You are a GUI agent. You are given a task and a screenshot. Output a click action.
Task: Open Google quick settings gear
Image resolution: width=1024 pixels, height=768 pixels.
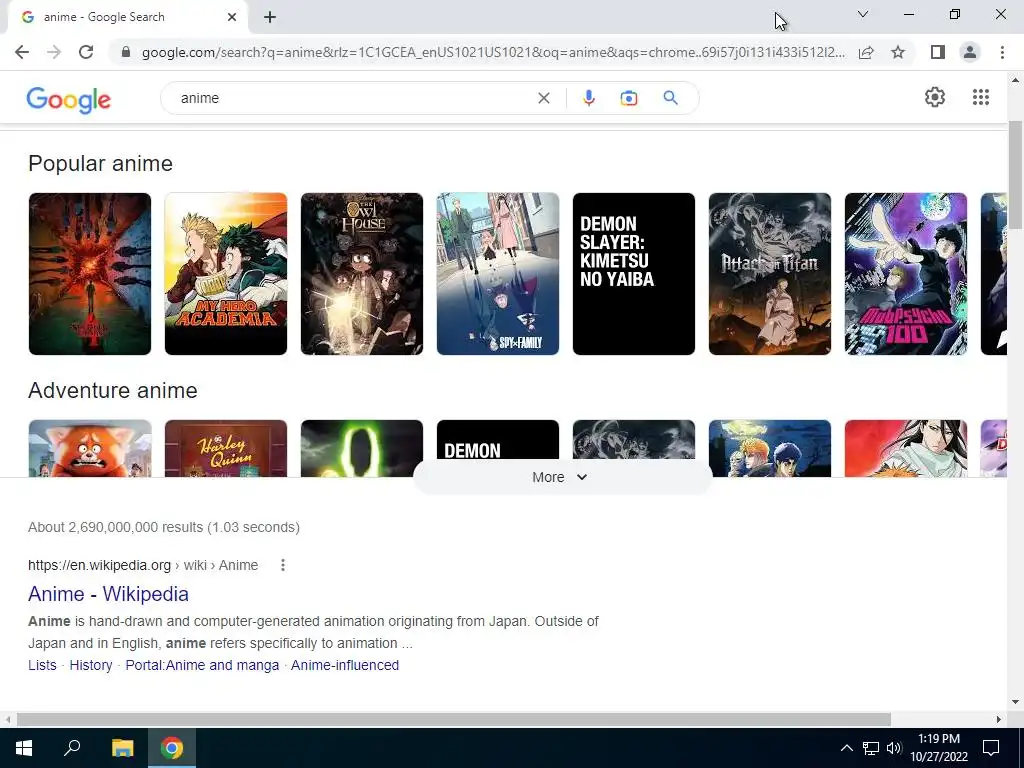click(935, 97)
